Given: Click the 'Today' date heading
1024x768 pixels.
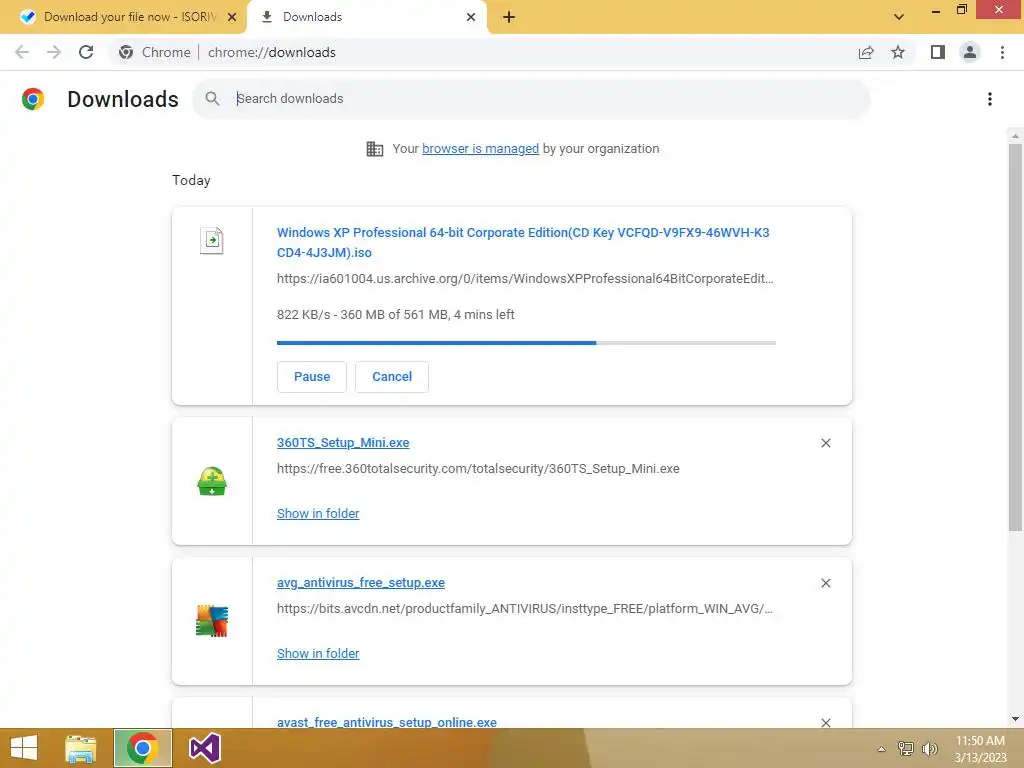Looking at the screenshot, I should 191,180.
